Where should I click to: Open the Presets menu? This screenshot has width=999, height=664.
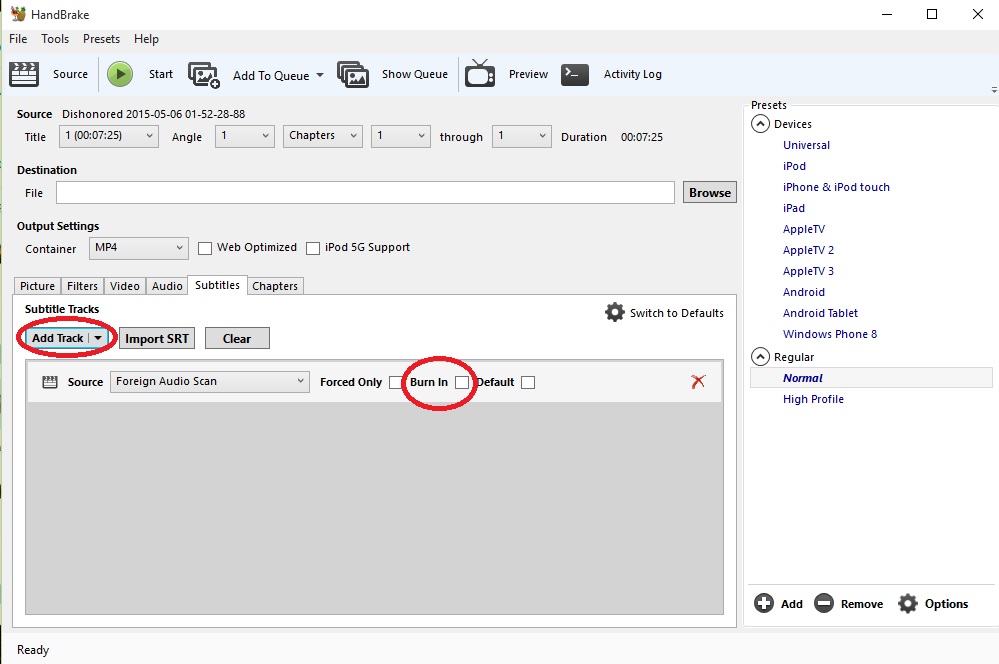tap(101, 39)
